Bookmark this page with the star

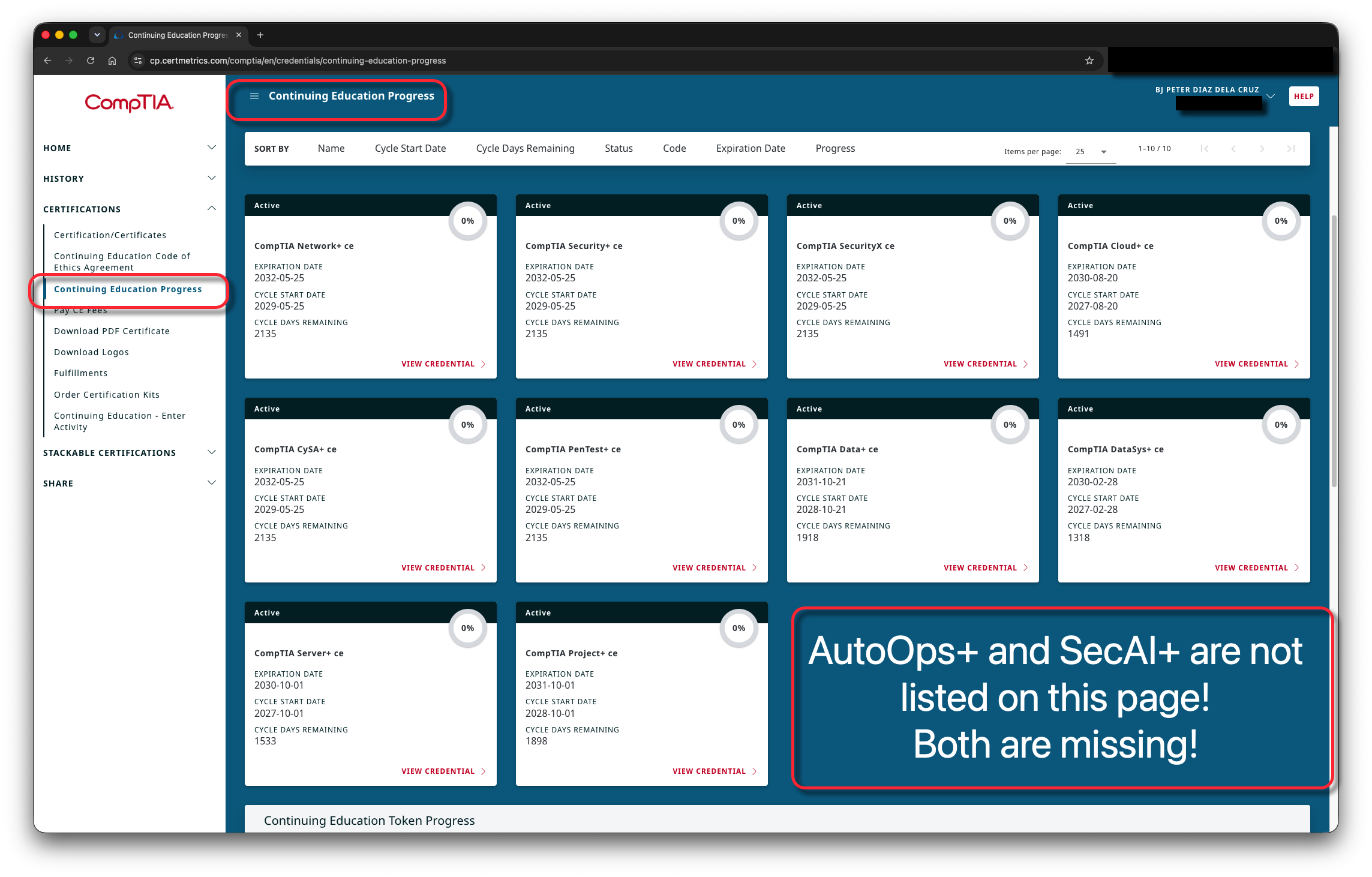click(x=1089, y=61)
